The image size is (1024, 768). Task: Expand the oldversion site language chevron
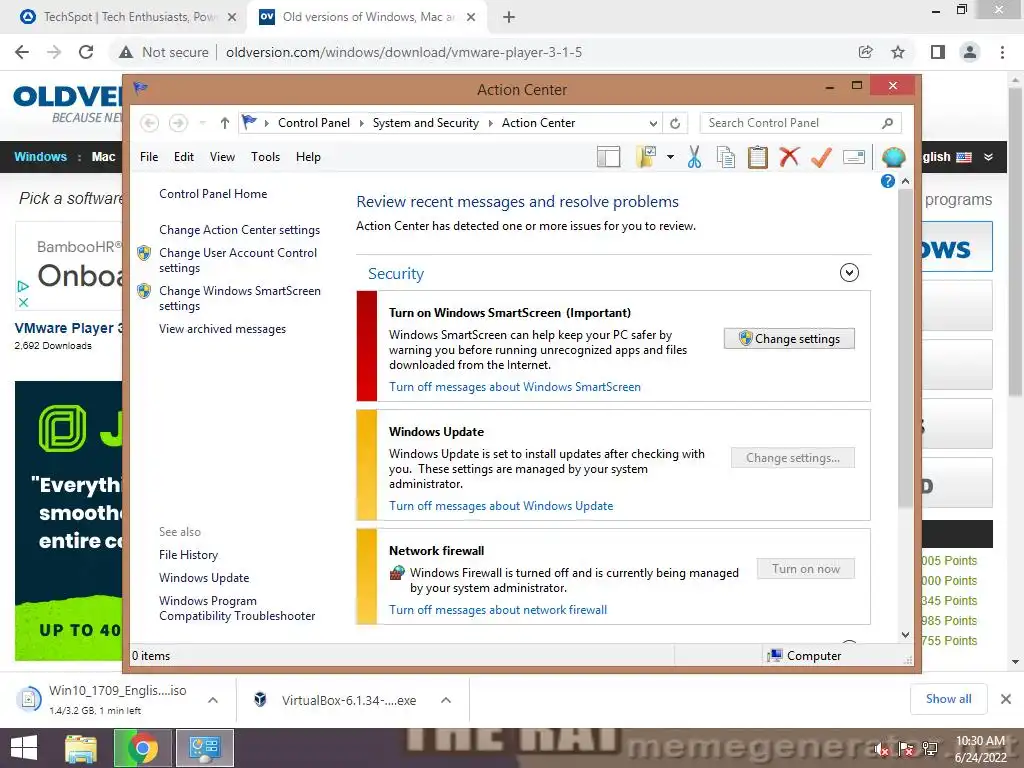pyautogui.click(x=989, y=157)
